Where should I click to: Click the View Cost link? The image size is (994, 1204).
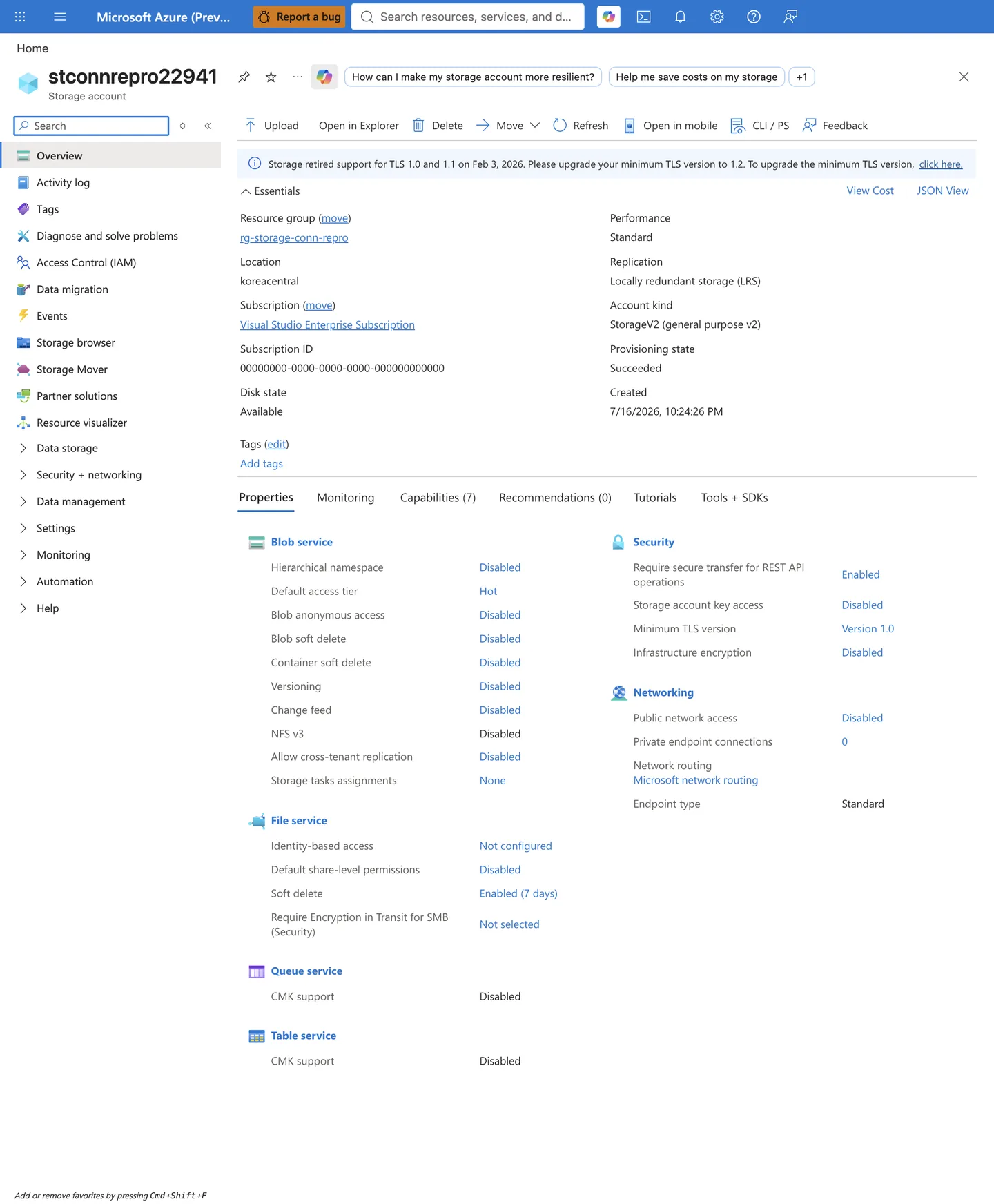coord(870,191)
